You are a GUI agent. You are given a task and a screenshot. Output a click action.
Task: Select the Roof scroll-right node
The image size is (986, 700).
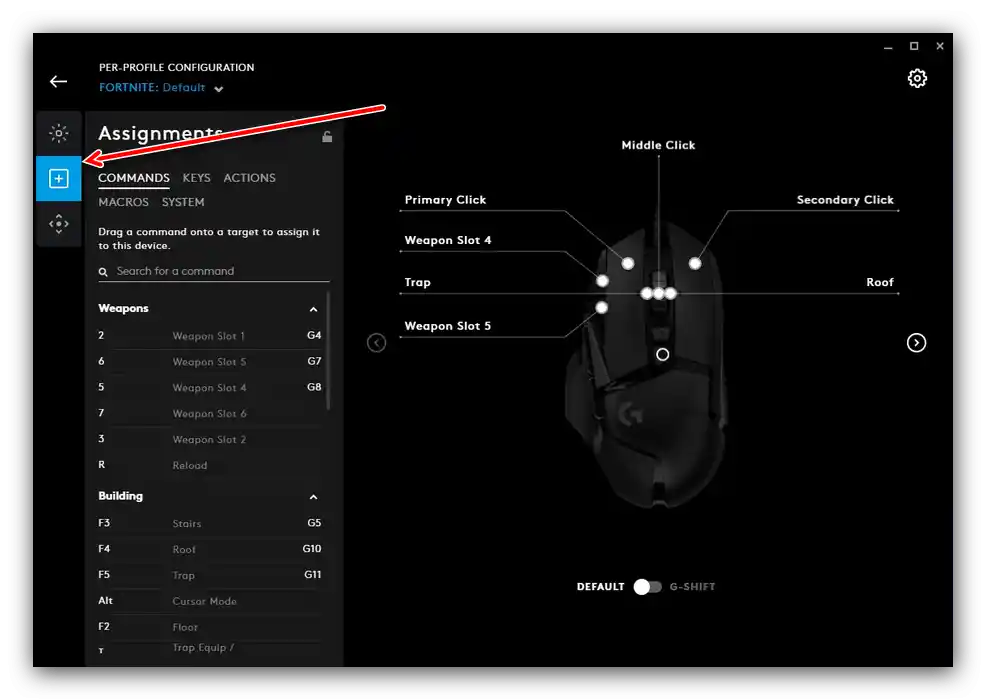[670, 293]
